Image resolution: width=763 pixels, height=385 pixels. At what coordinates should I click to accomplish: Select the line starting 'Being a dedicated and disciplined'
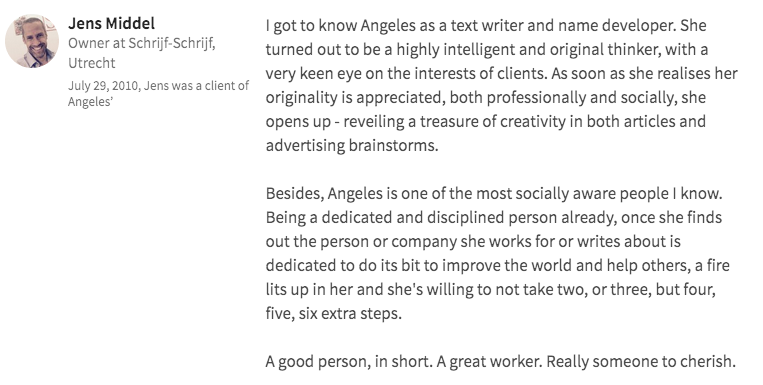[494, 218]
